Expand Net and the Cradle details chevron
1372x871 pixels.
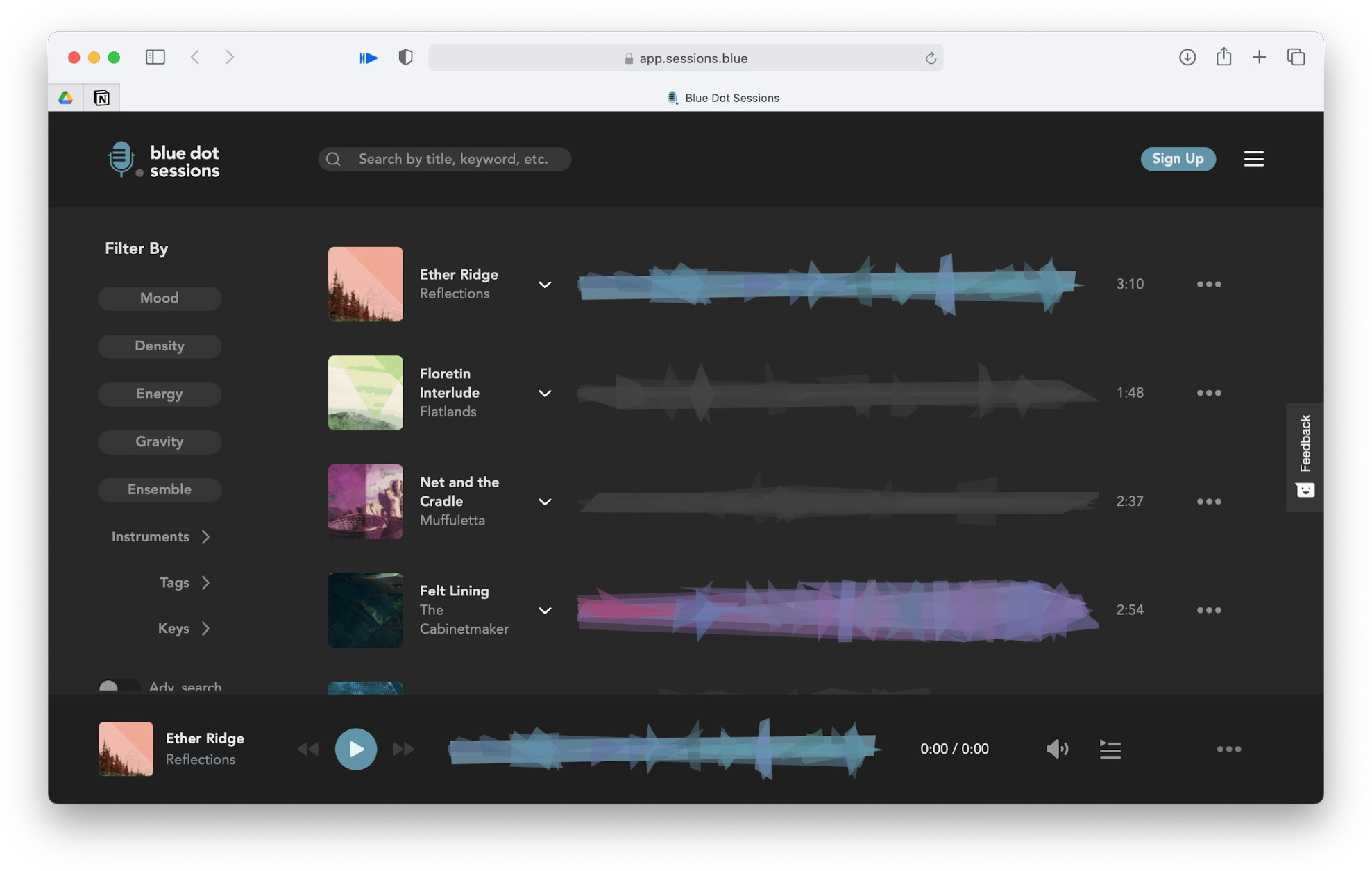[x=545, y=502]
